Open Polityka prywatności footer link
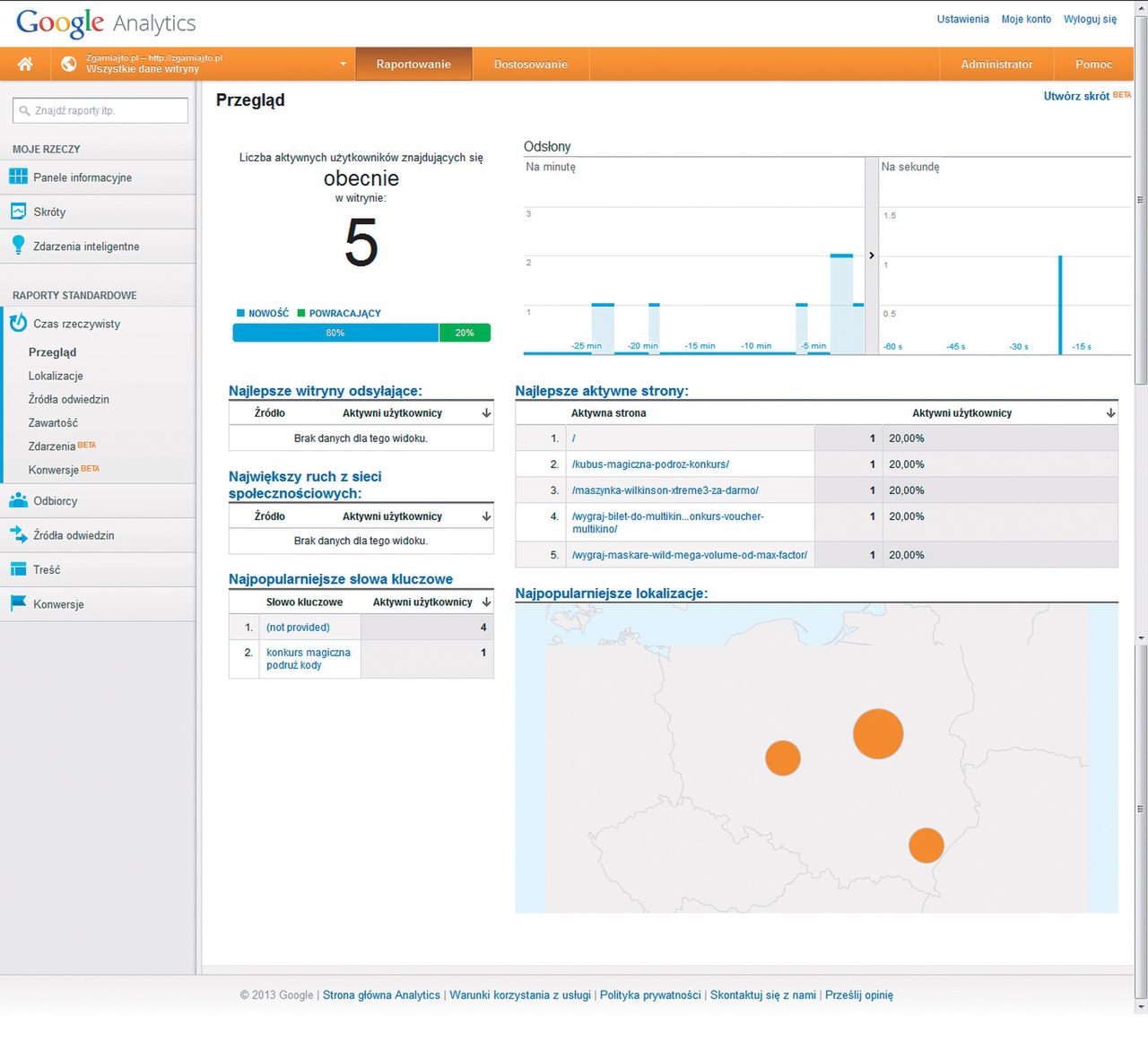The image size is (1148, 1040). [650, 995]
